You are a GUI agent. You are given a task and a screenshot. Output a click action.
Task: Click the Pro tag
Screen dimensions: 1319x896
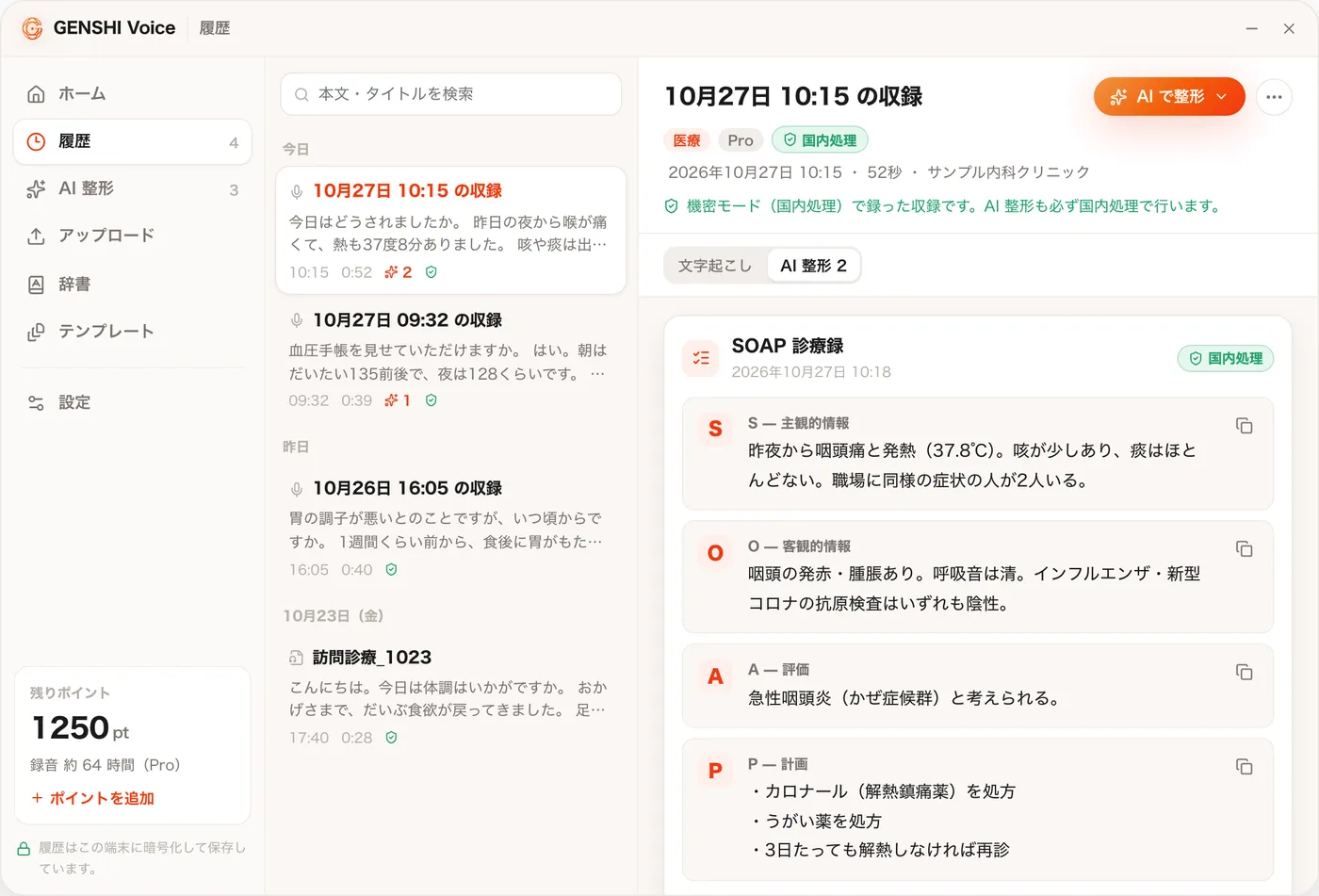741,140
